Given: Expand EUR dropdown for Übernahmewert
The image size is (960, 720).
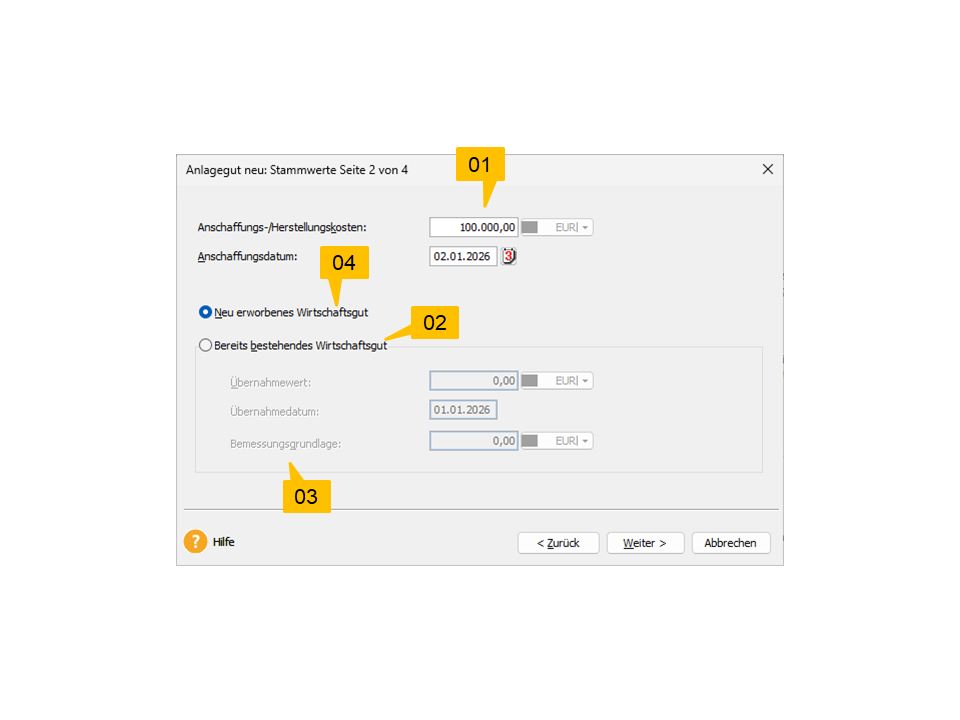Looking at the screenshot, I should [585, 380].
